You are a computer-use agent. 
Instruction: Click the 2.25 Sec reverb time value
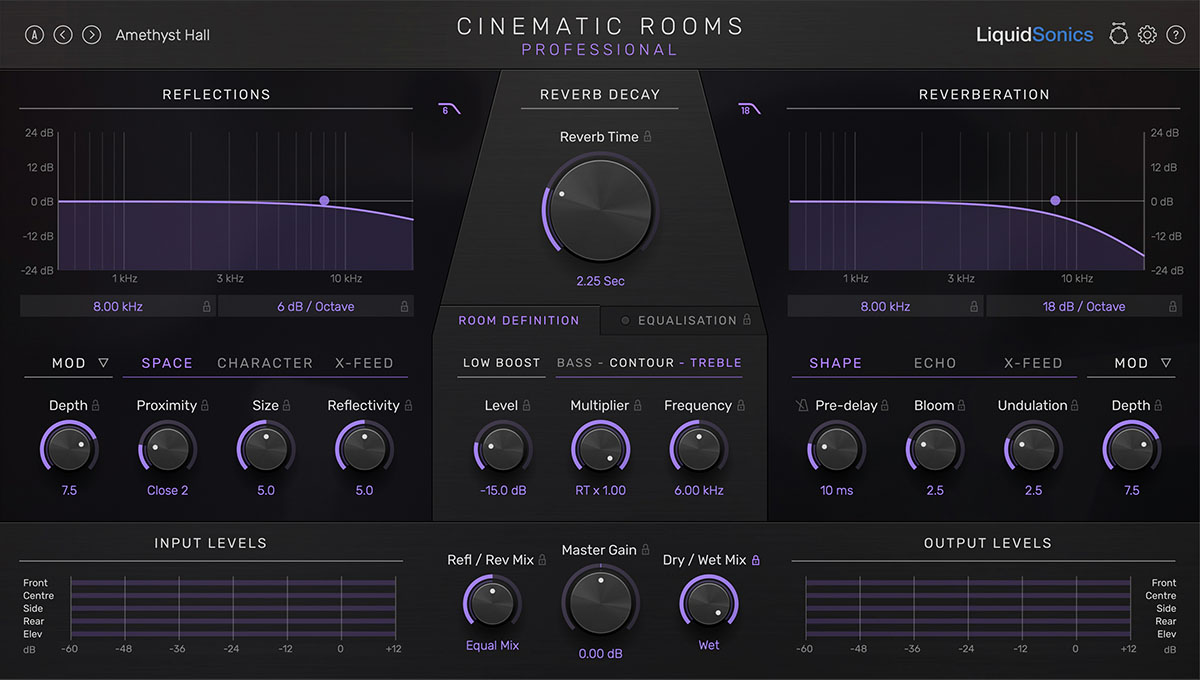pos(601,281)
